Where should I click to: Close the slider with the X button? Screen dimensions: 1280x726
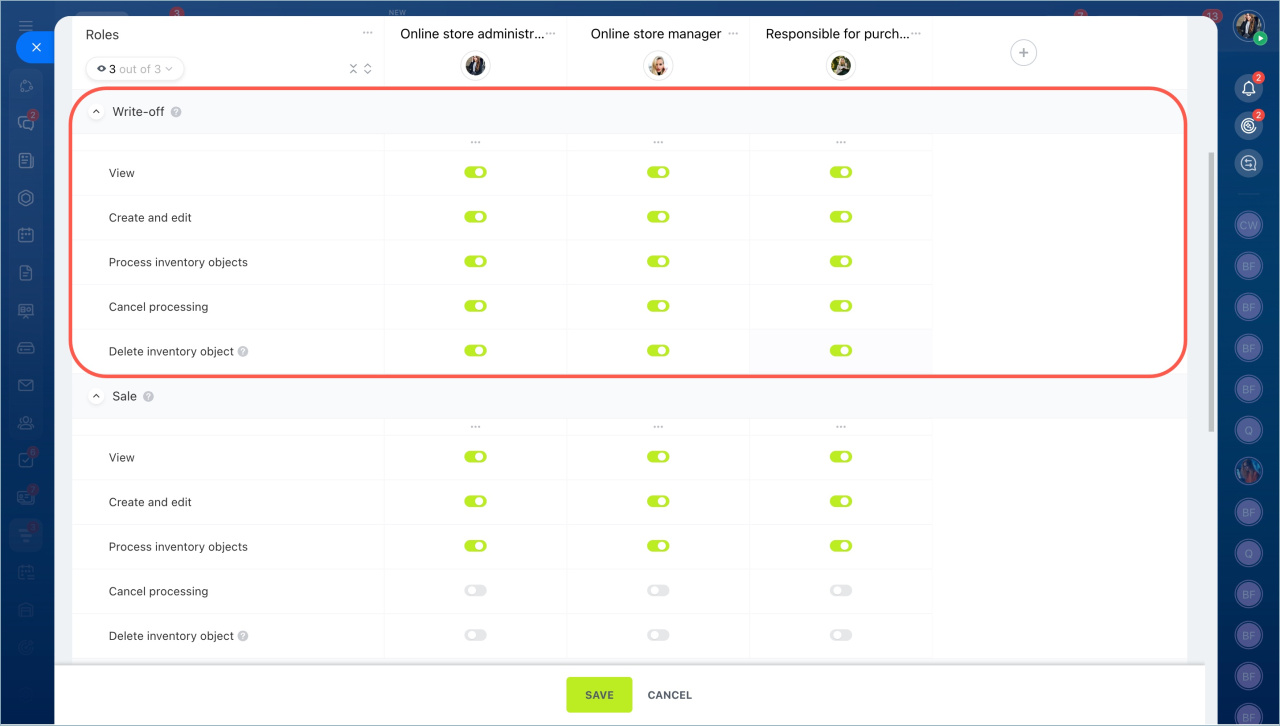[x=36, y=47]
